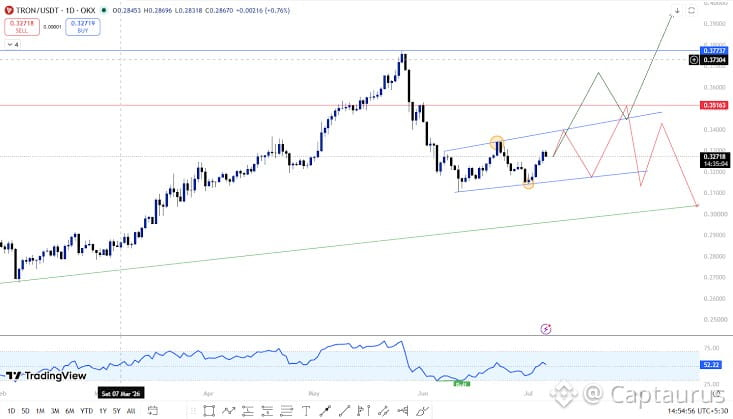This screenshot has width=733, height=419.
Task: Click the Sat 07 Mar '26 date label
Action: (x=121, y=394)
